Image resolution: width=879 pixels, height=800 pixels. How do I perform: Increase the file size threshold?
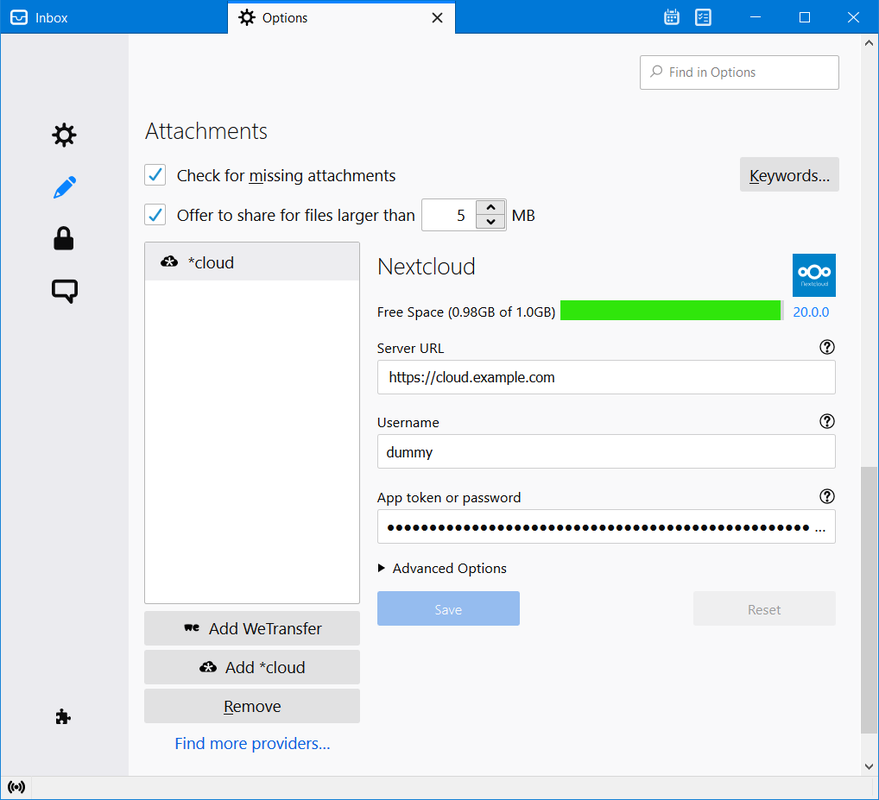491,207
